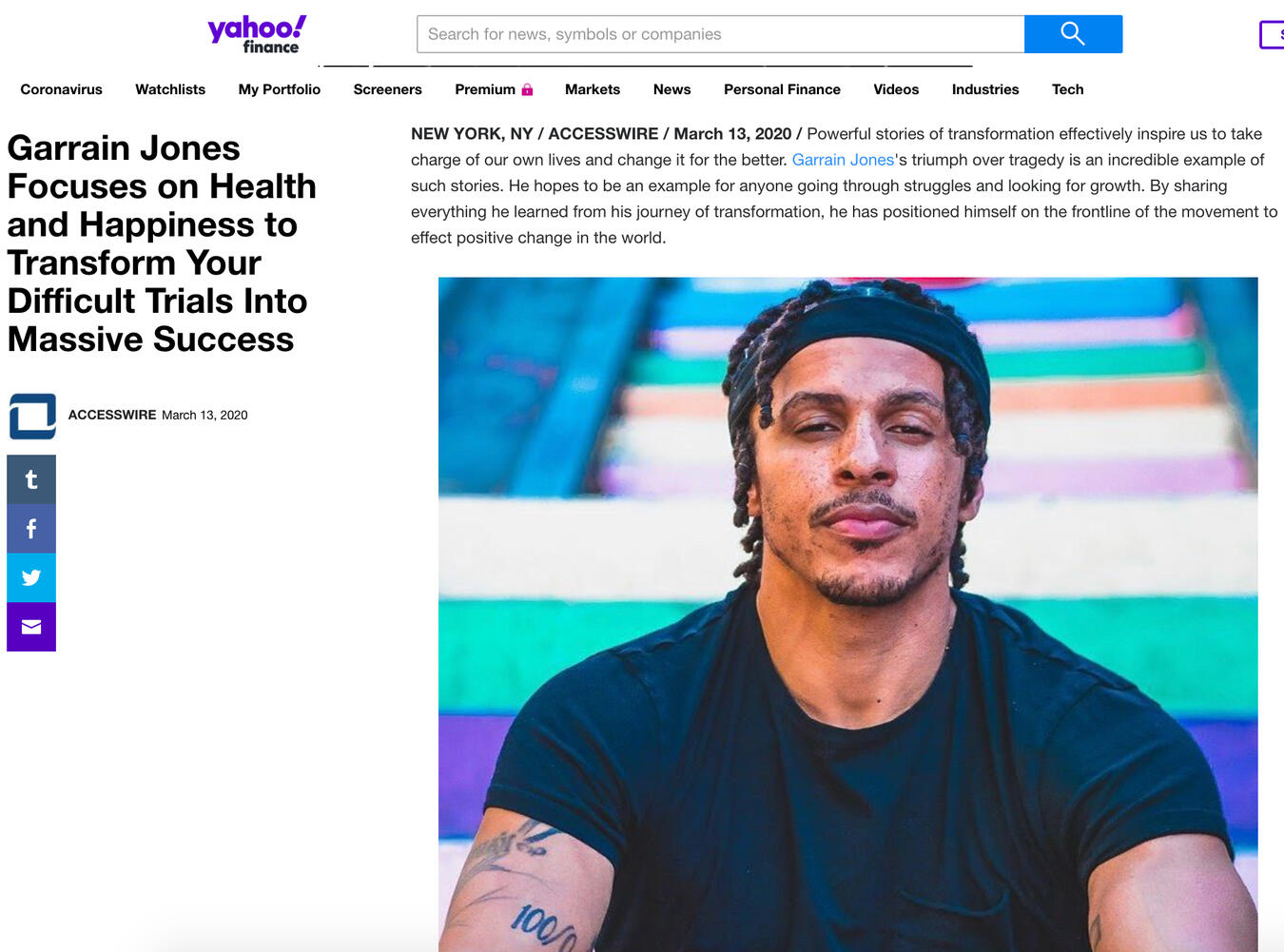This screenshot has height=952, width=1284.
Task: Open the Garrain Jones article photo
Action: click(847, 614)
